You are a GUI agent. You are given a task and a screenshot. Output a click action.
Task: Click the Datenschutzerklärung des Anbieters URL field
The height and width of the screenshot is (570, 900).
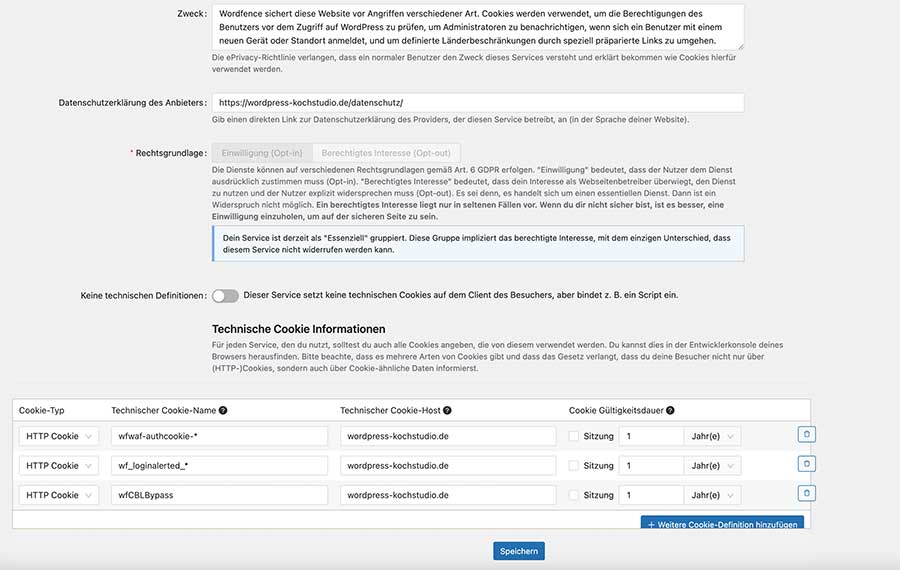click(x=478, y=103)
